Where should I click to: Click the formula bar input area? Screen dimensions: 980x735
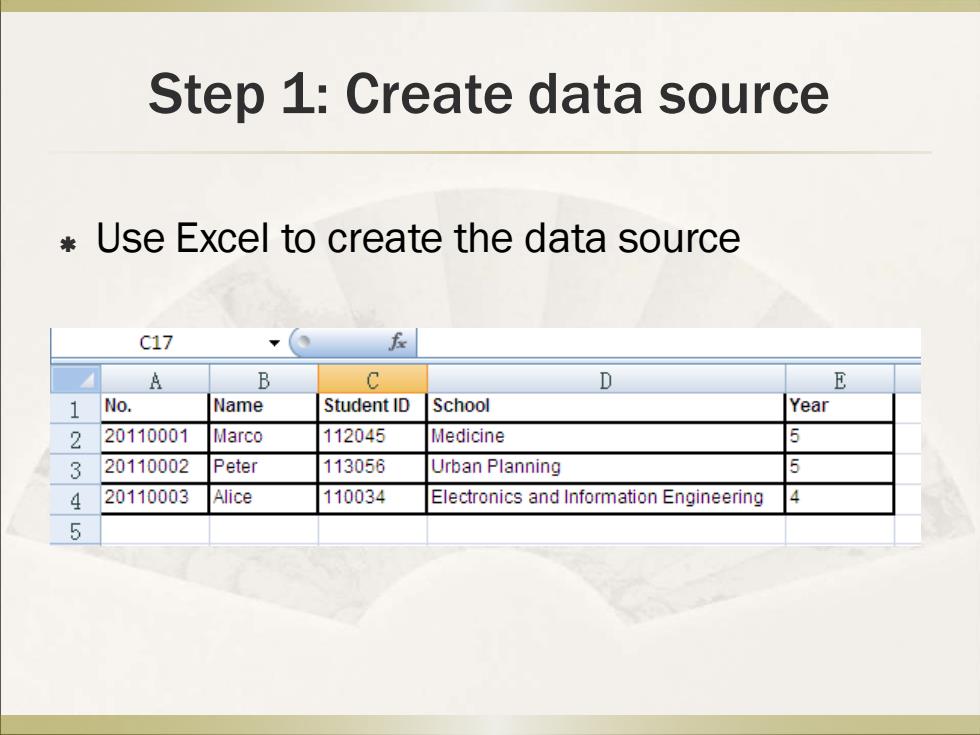pyautogui.click(x=669, y=342)
